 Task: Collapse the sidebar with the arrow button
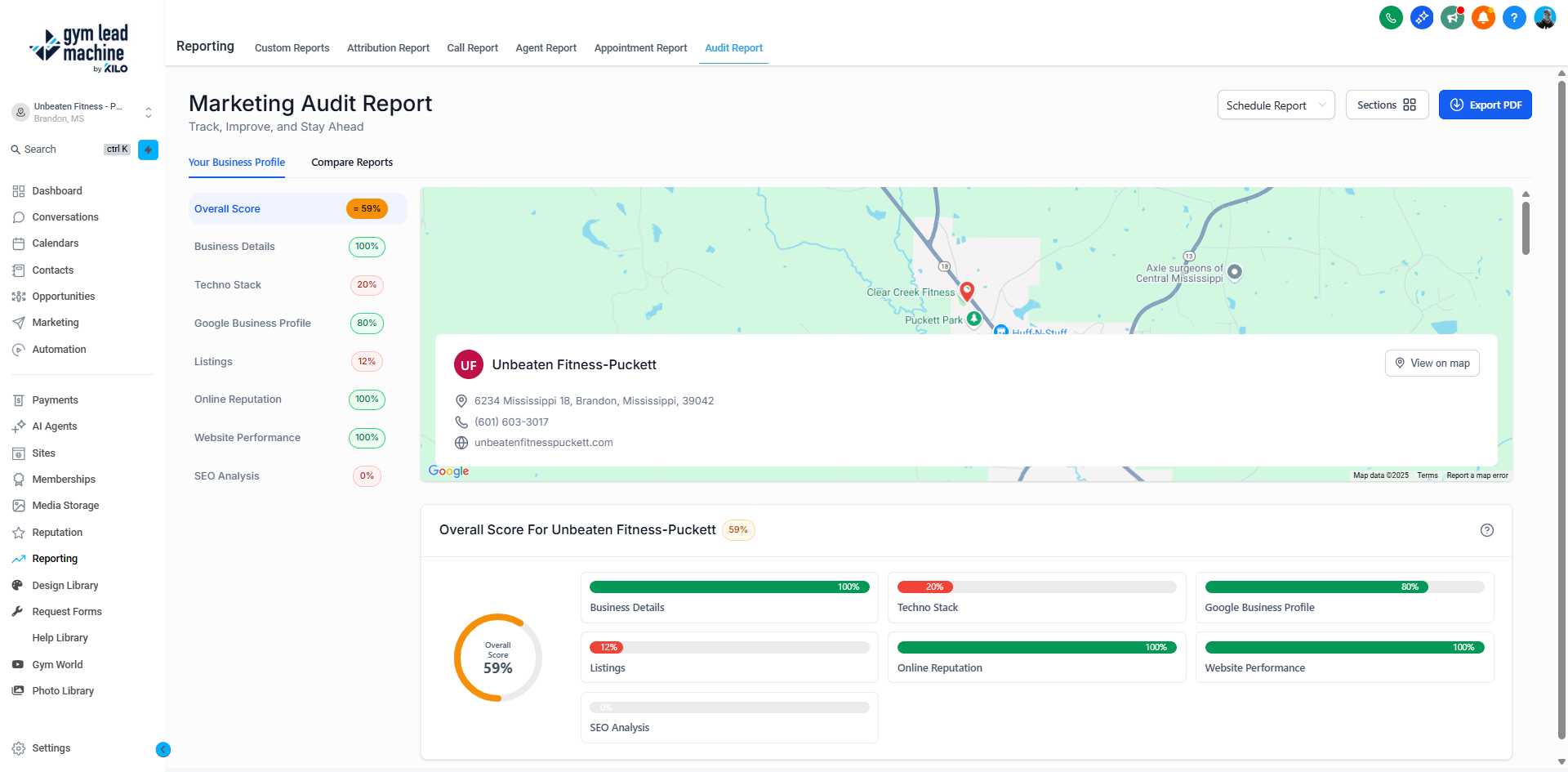(163, 749)
